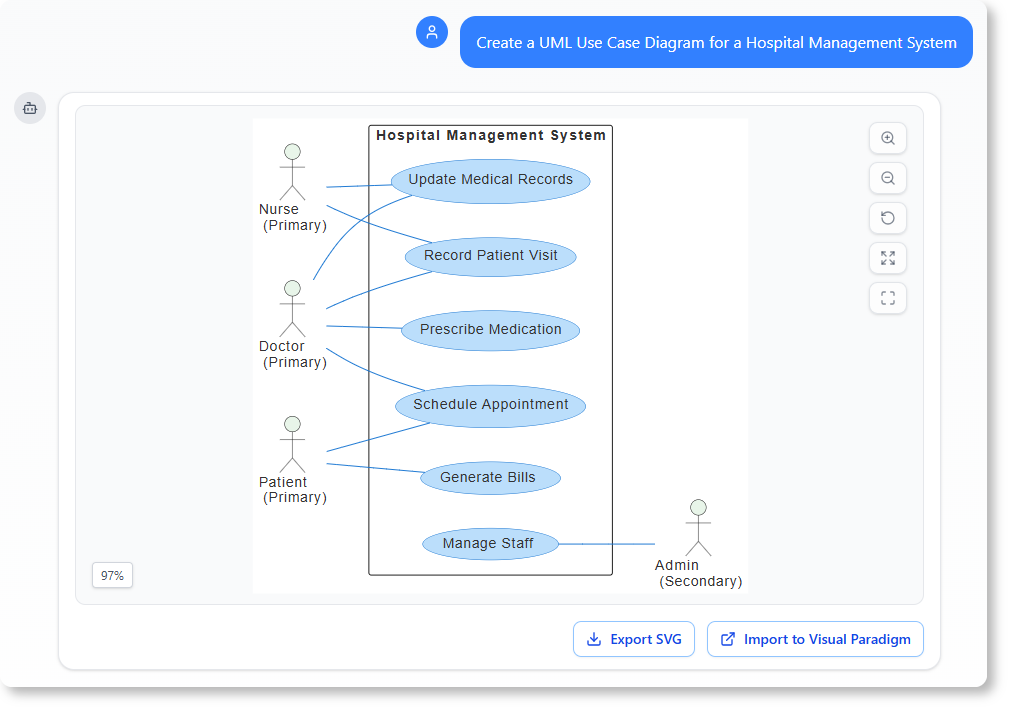
Task: Click the external-link icon on Import button
Action: click(728, 639)
